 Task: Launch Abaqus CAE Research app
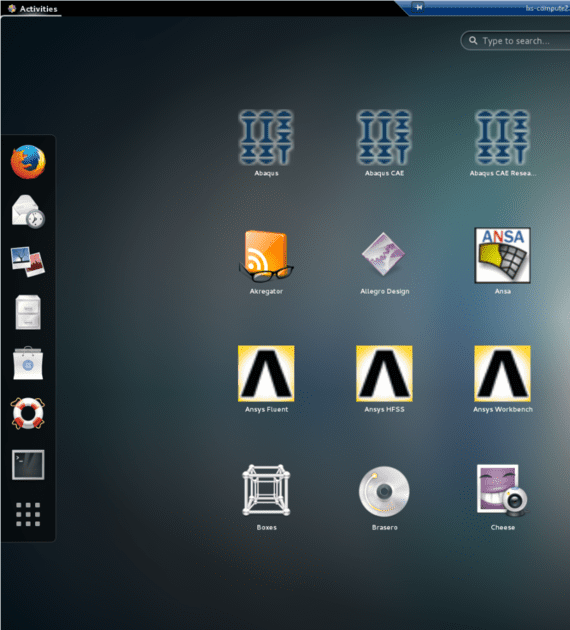click(503, 143)
